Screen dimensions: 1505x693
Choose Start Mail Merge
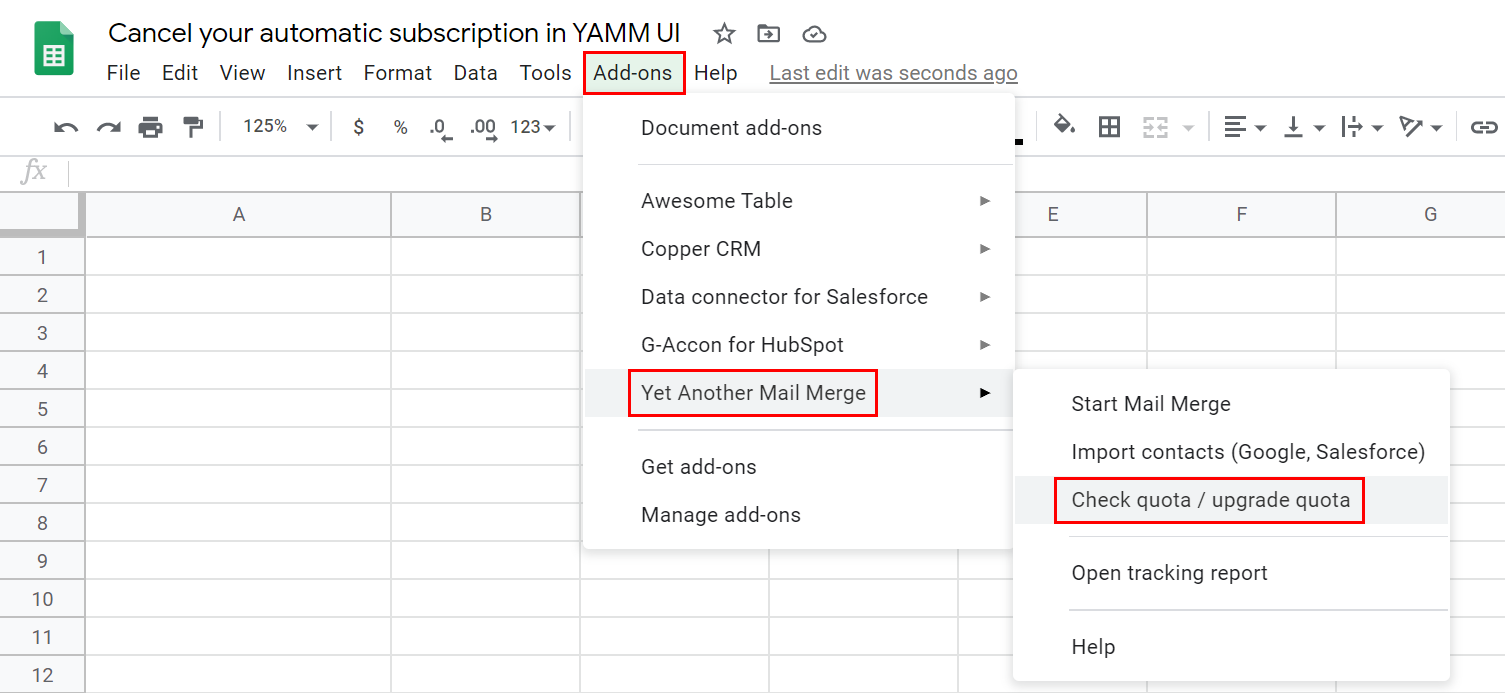pos(1150,404)
